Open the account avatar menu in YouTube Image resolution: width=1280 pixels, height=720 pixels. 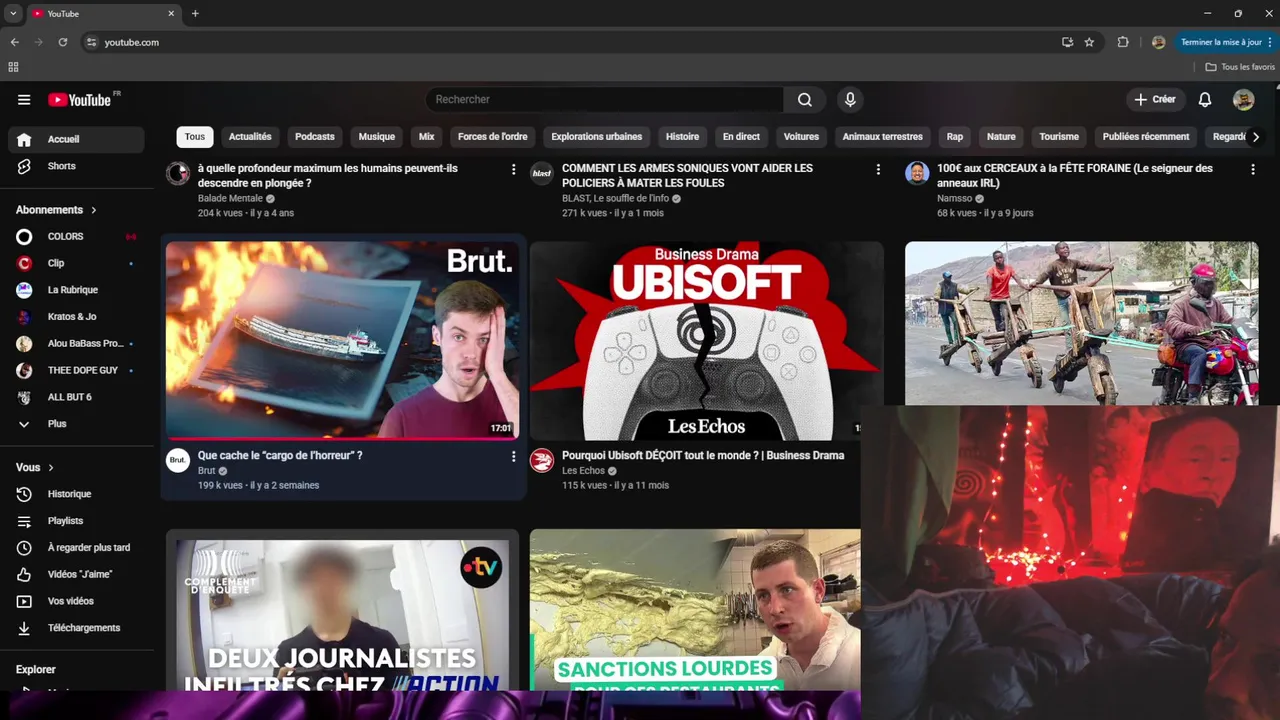point(1244,99)
